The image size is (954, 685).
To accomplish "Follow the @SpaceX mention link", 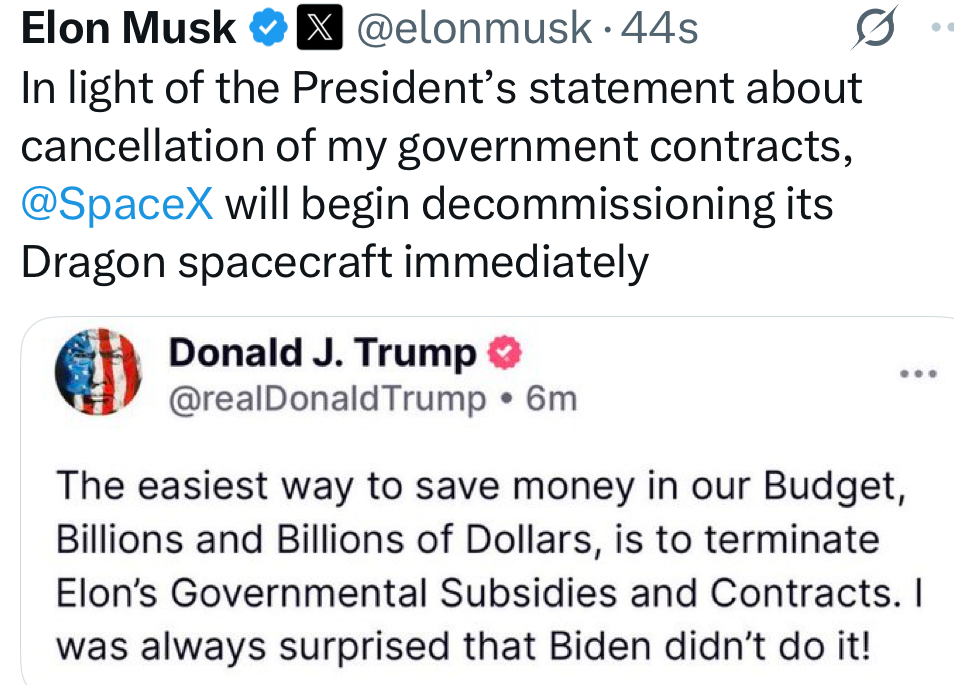I will click(x=117, y=204).
